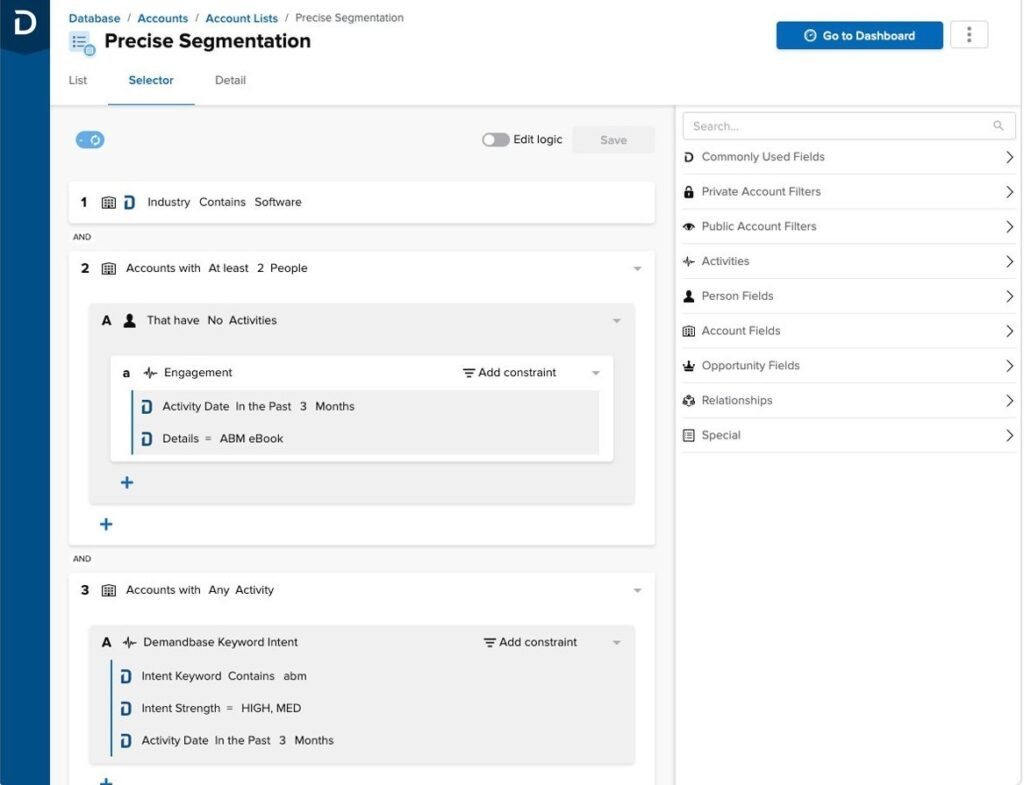Click the Relationships icon in panel

(688, 400)
